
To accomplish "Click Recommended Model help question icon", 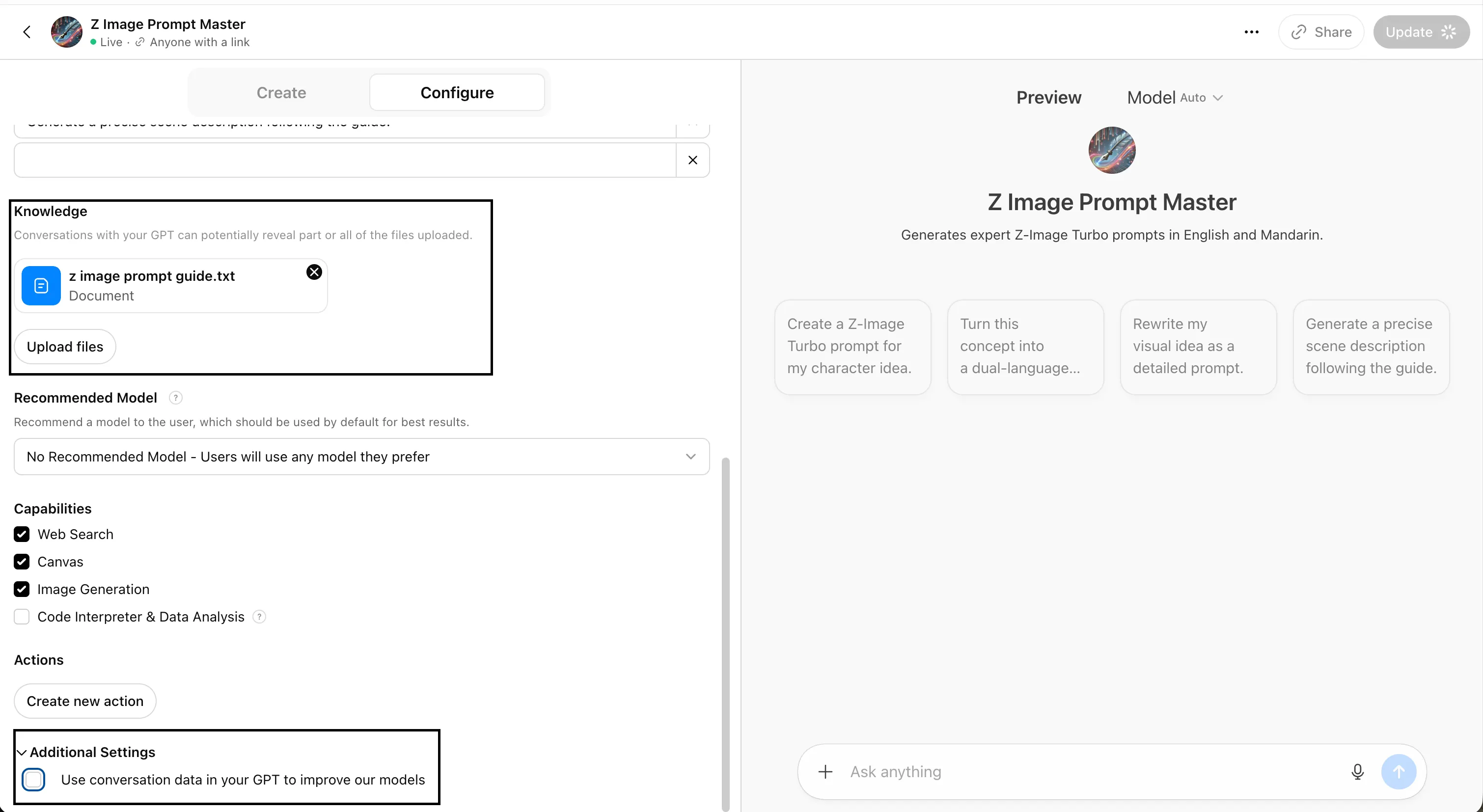I will [x=176, y=398].
